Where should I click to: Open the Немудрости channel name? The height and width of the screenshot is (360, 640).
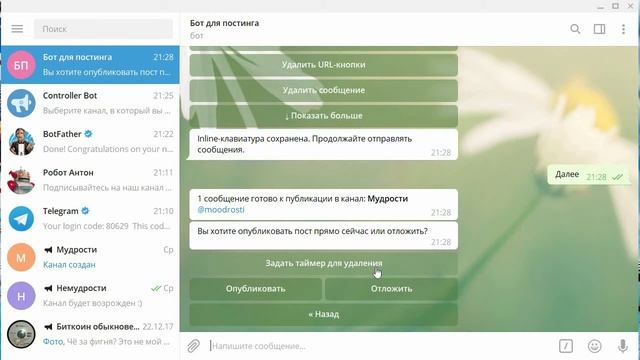81,288
